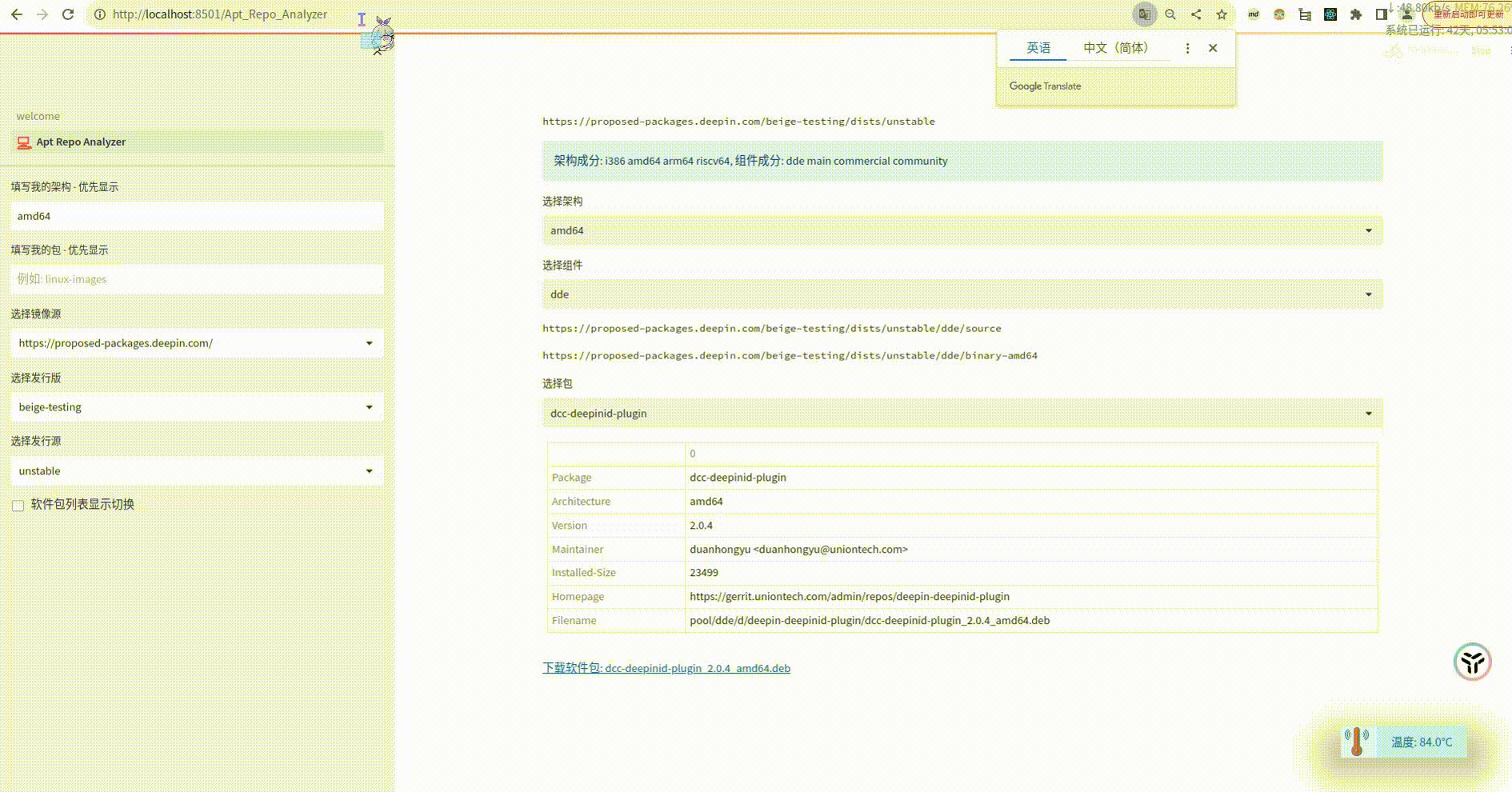Open the unstable 选择发行源 dropdown
The width and height of the screenshot is (1512, 792).
click(x=197, y=471)
